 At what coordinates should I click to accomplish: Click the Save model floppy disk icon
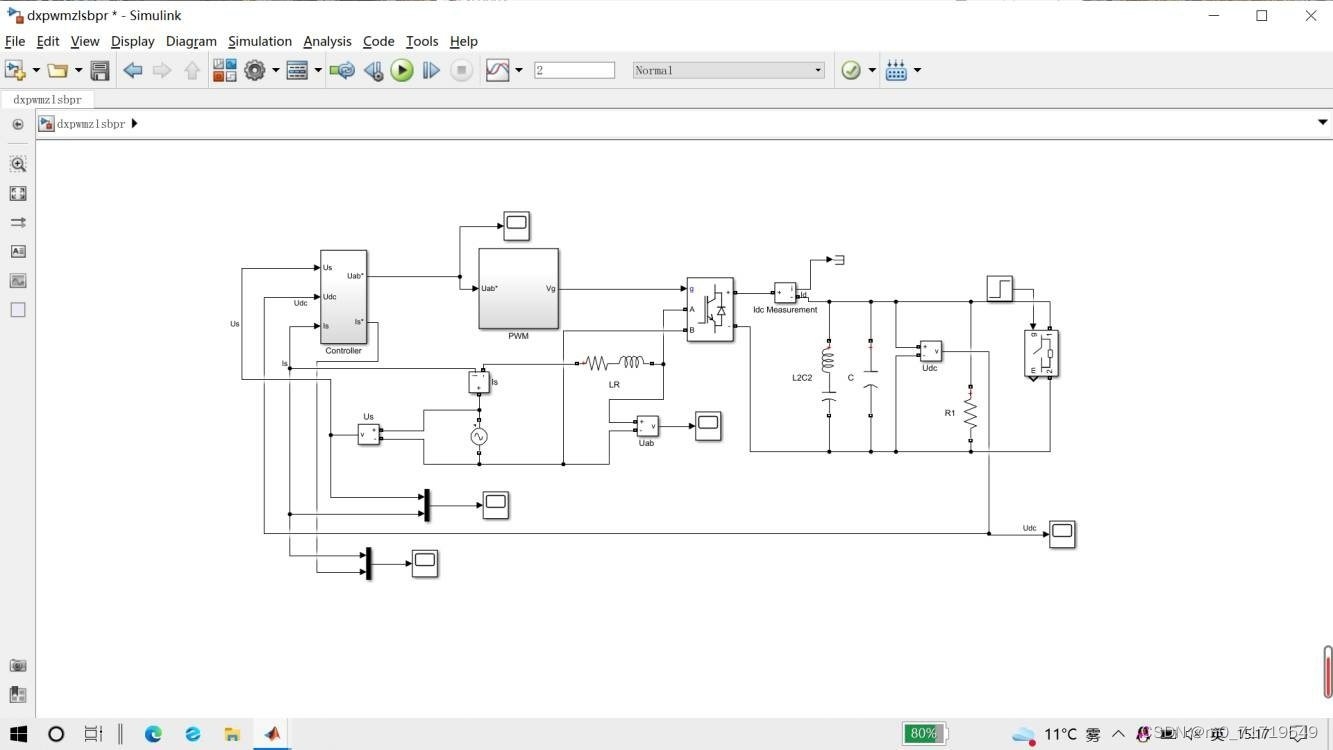(100, 70)
